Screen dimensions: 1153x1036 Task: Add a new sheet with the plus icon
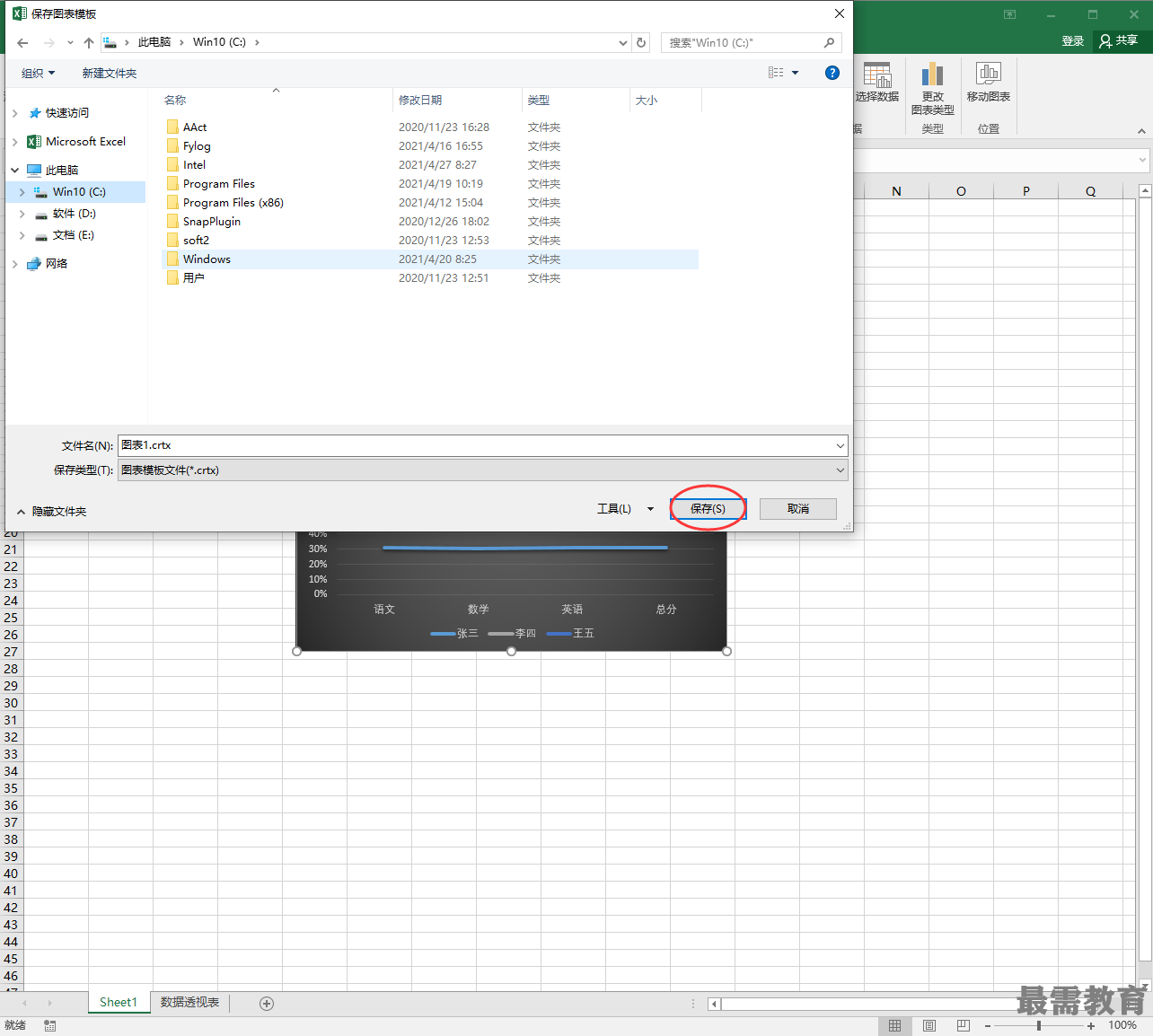pos(266,1004)
